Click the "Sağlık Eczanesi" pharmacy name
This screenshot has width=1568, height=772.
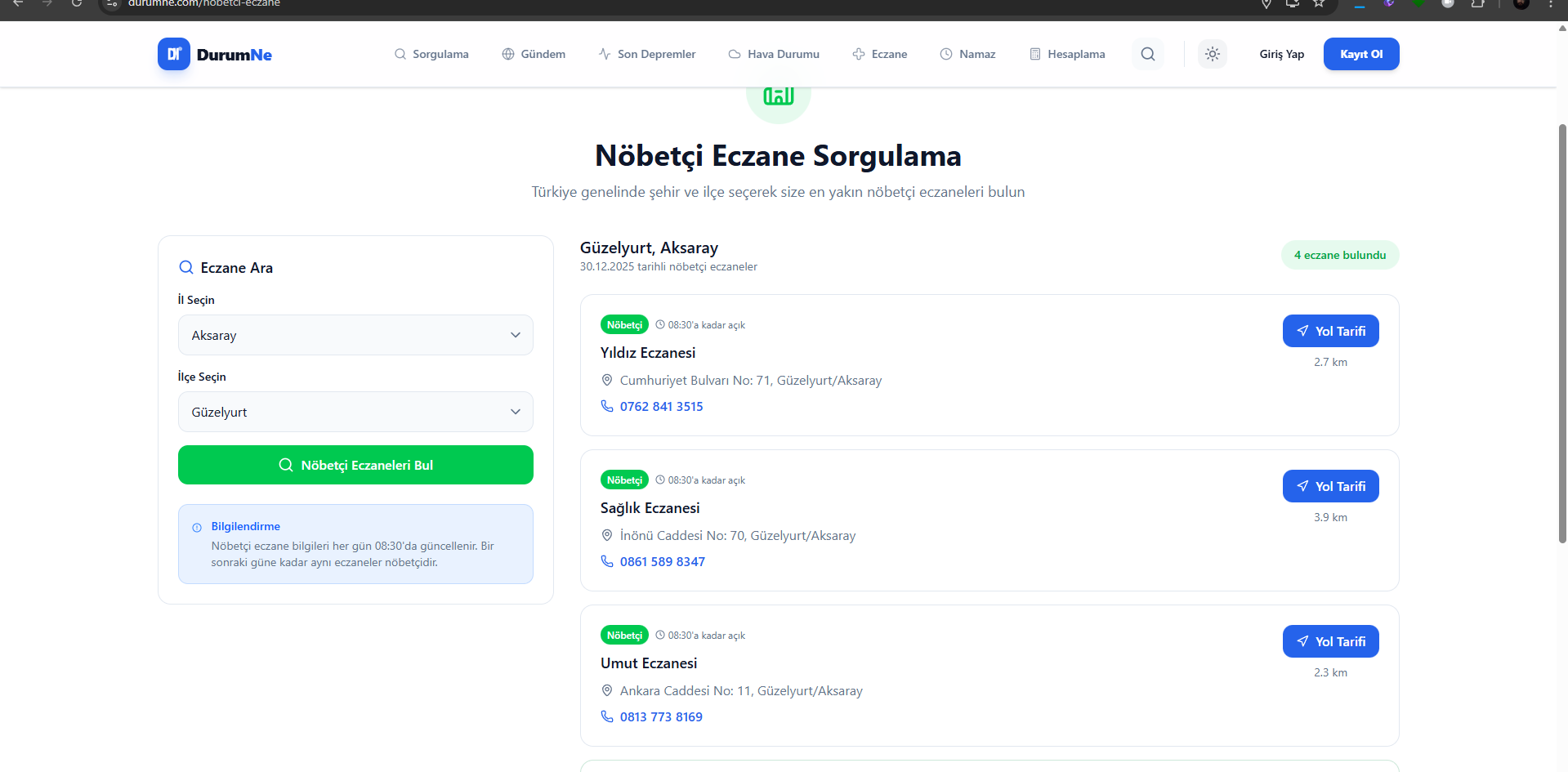[650, 507]
